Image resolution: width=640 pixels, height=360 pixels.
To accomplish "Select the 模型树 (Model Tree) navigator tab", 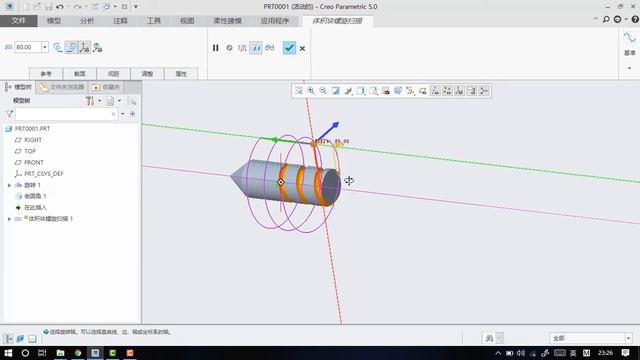I will tap(19, 87).
